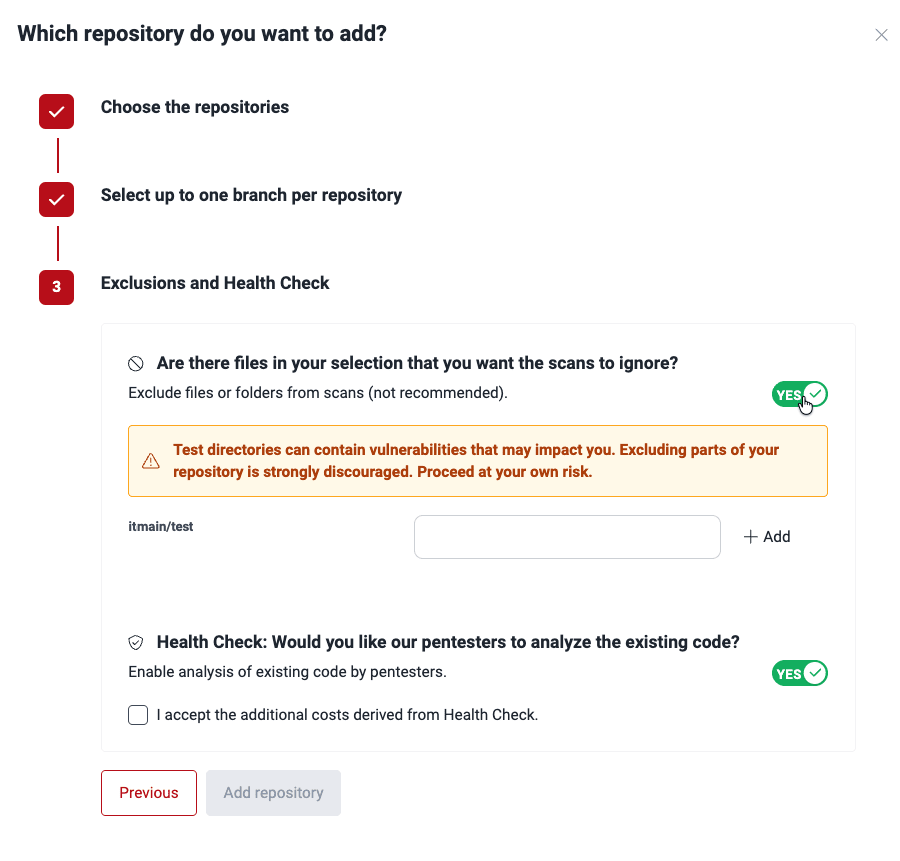
Task: Disable the file exclusions YES toggle
Action: point(799,394)
